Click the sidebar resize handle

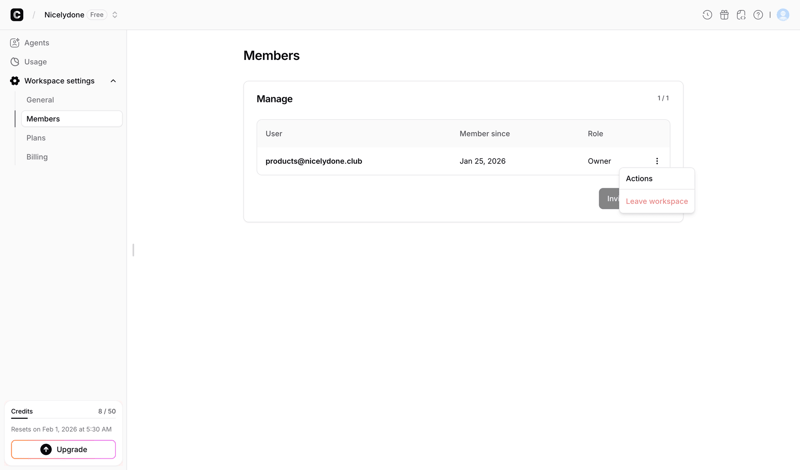coord(133,250)
